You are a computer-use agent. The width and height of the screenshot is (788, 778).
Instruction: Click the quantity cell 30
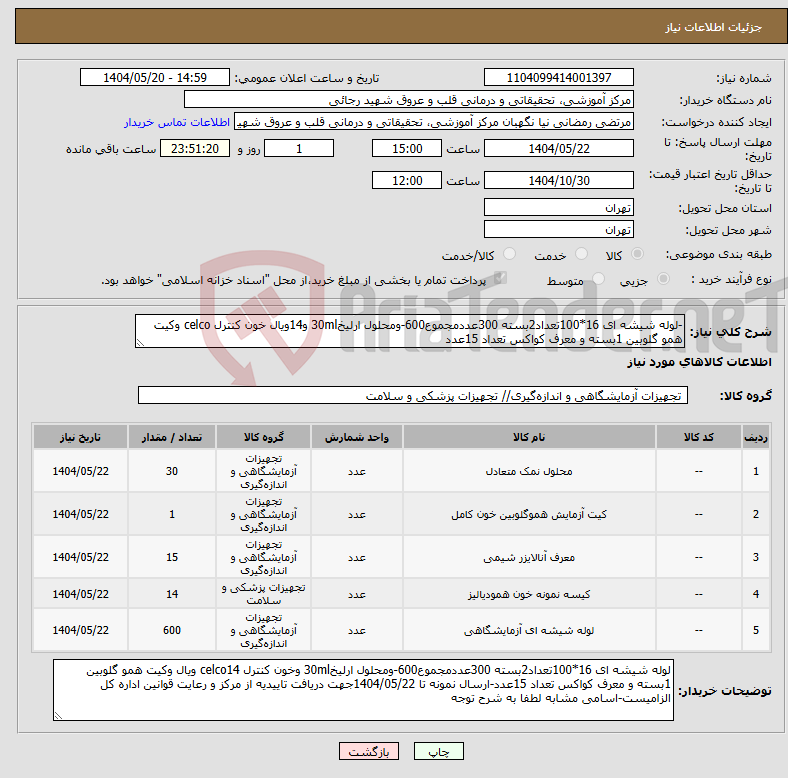[172, 471]
